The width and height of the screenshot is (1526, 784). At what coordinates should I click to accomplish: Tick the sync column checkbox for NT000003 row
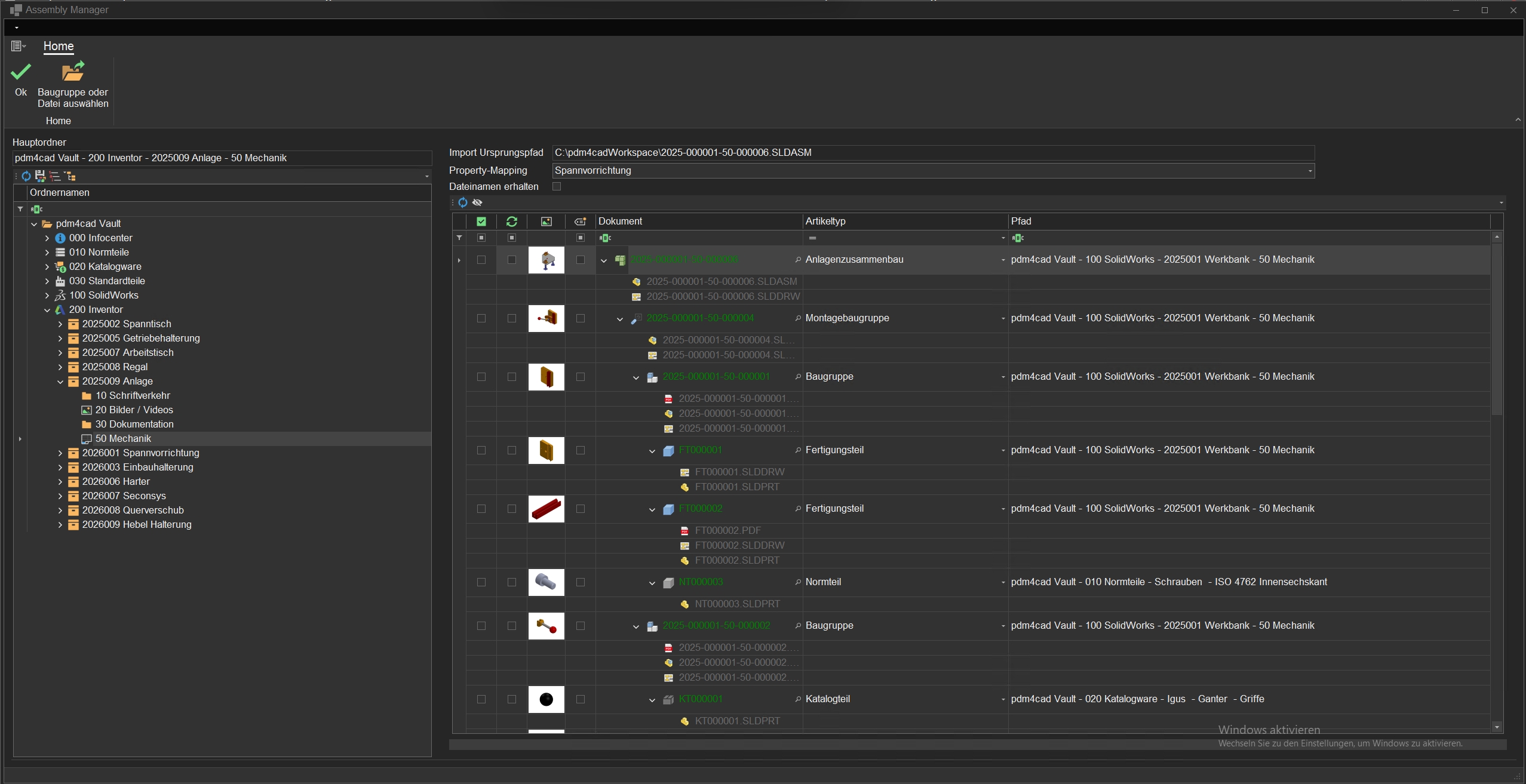click(x=512, y=582)
